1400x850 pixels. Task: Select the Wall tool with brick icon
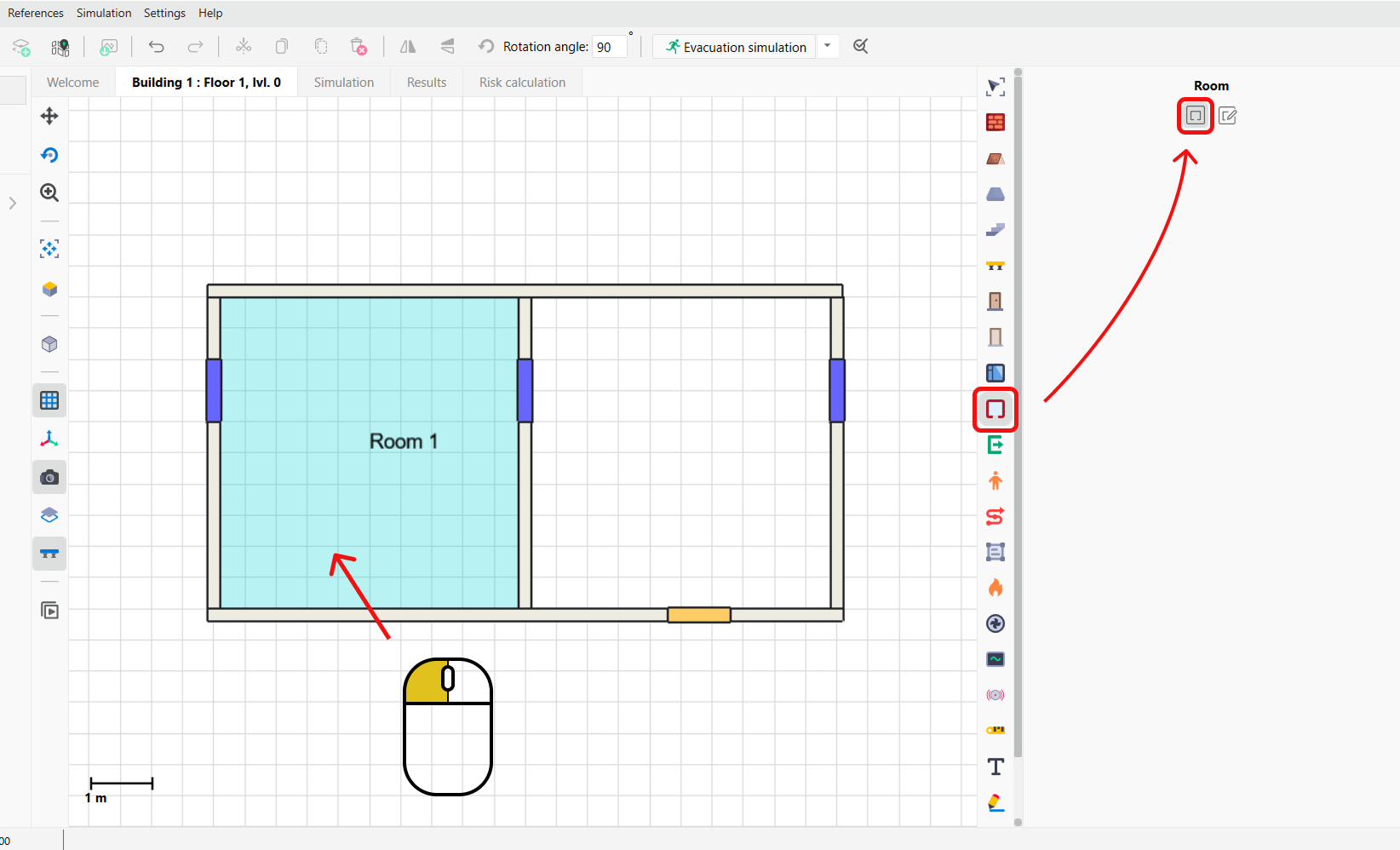pyautogui.click(x=995, y=123)
